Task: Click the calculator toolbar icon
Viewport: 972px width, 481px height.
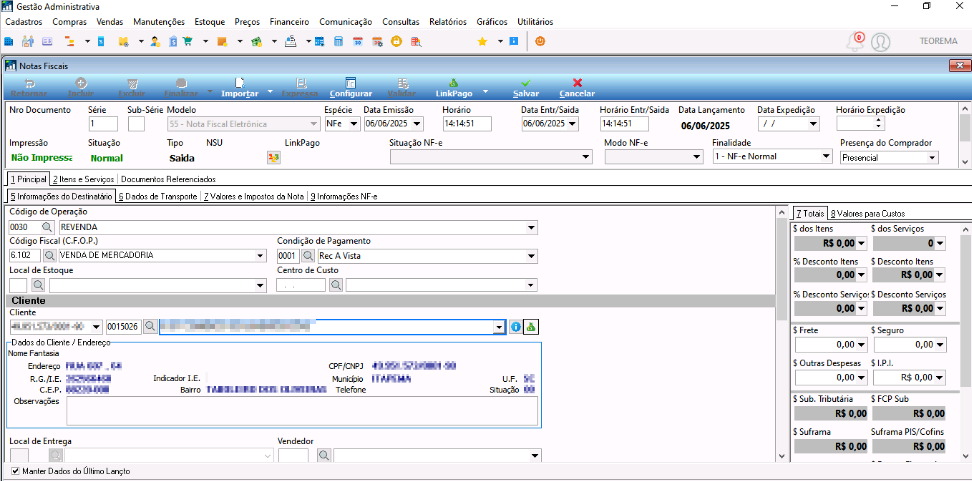Action: coord(338,42)
